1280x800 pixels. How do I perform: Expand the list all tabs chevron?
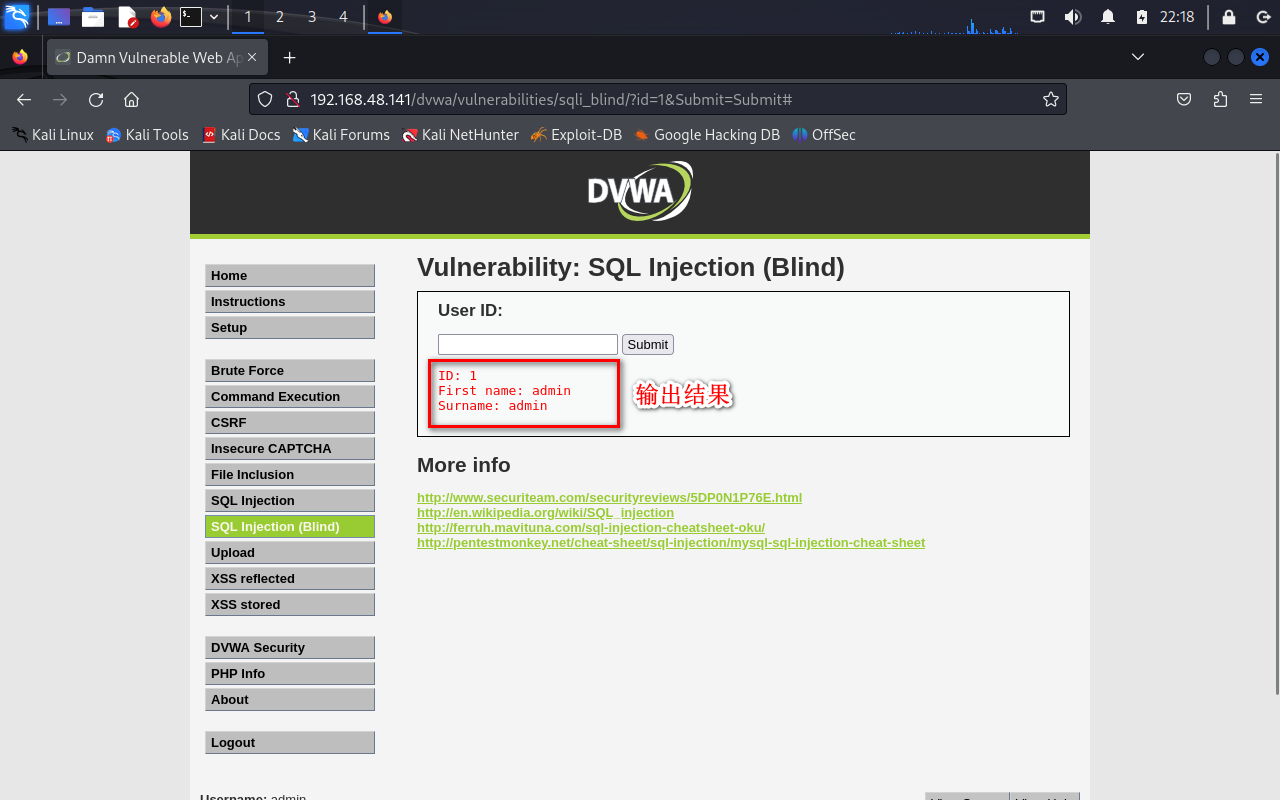pyautogui.click(x=1138, y=57)
